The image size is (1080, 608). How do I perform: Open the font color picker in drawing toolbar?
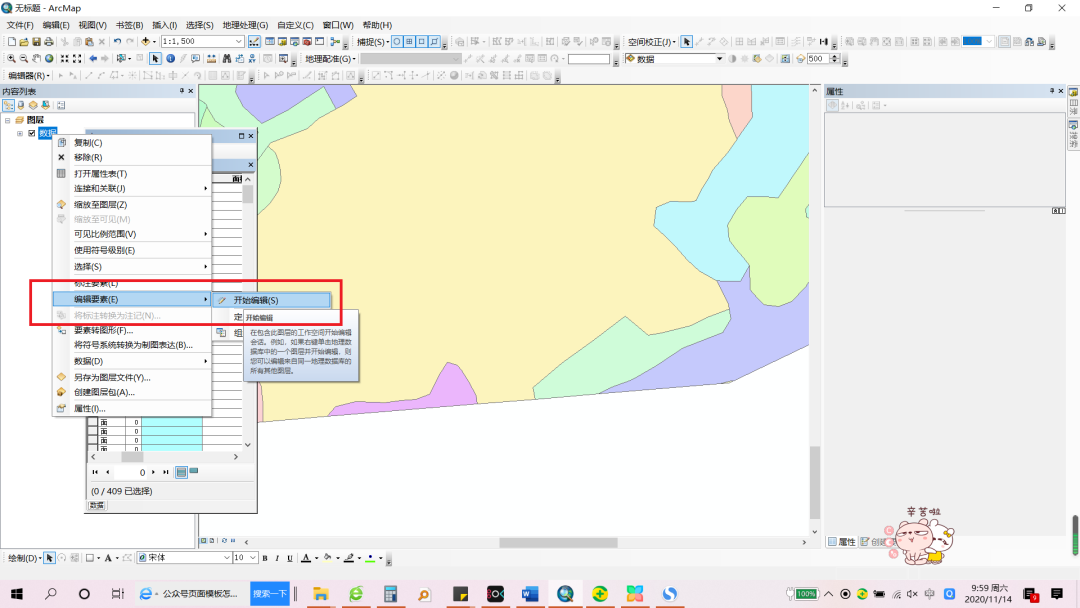click(x=316, y=558)
